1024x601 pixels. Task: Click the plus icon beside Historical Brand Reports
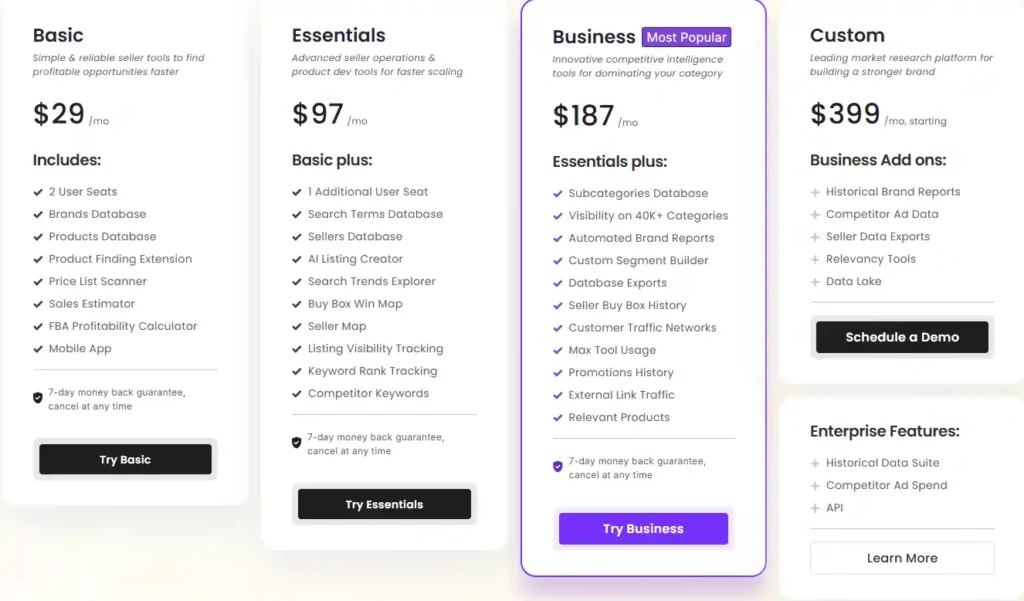point(817,191)
